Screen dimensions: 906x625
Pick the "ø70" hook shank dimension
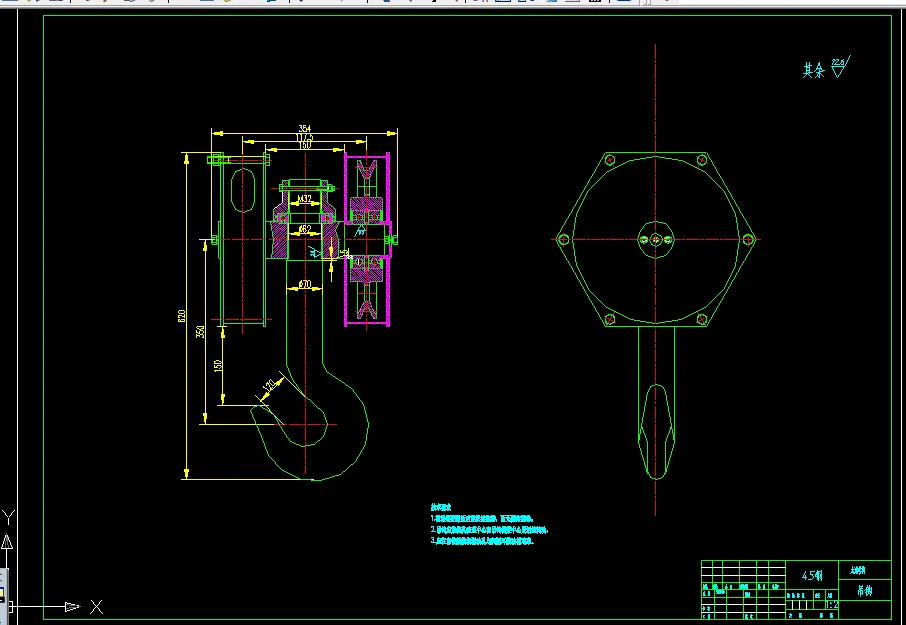point(305,284)
